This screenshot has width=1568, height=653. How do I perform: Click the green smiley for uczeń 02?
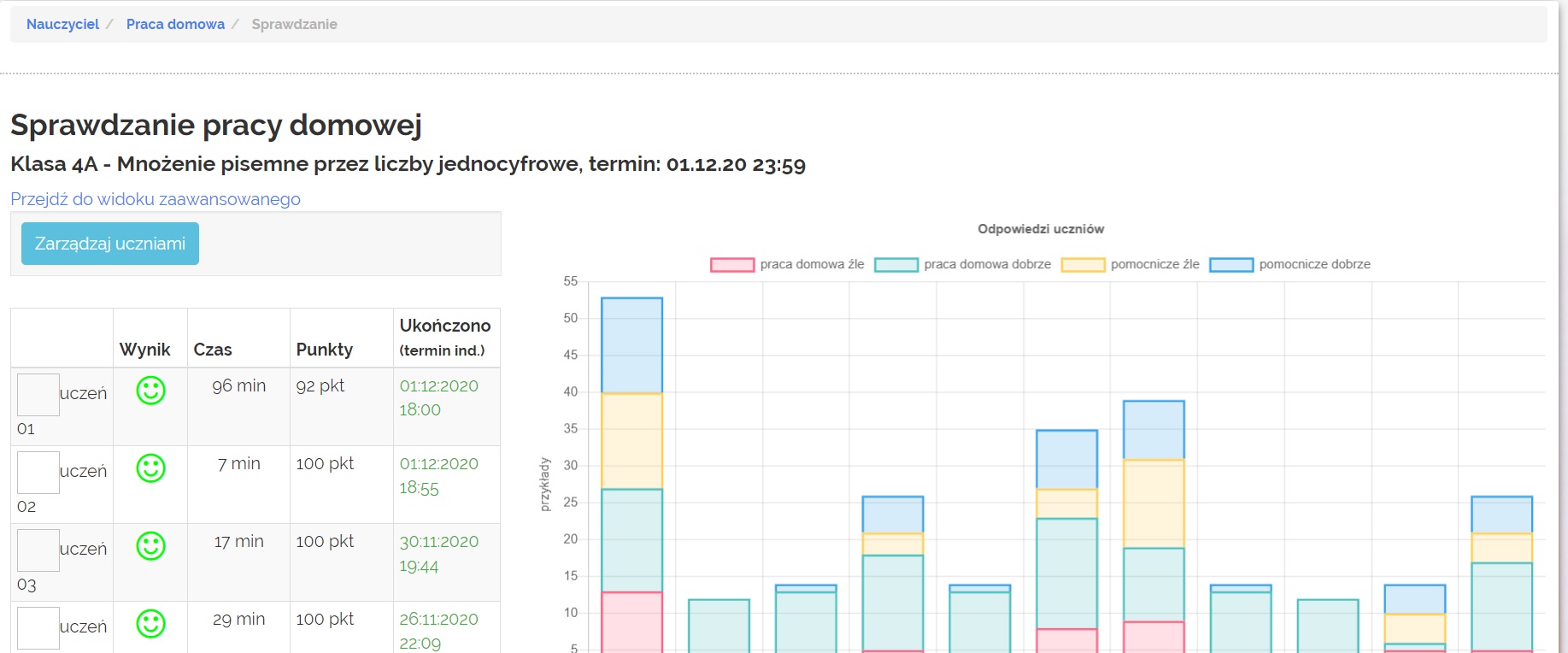tap(150, 468)
